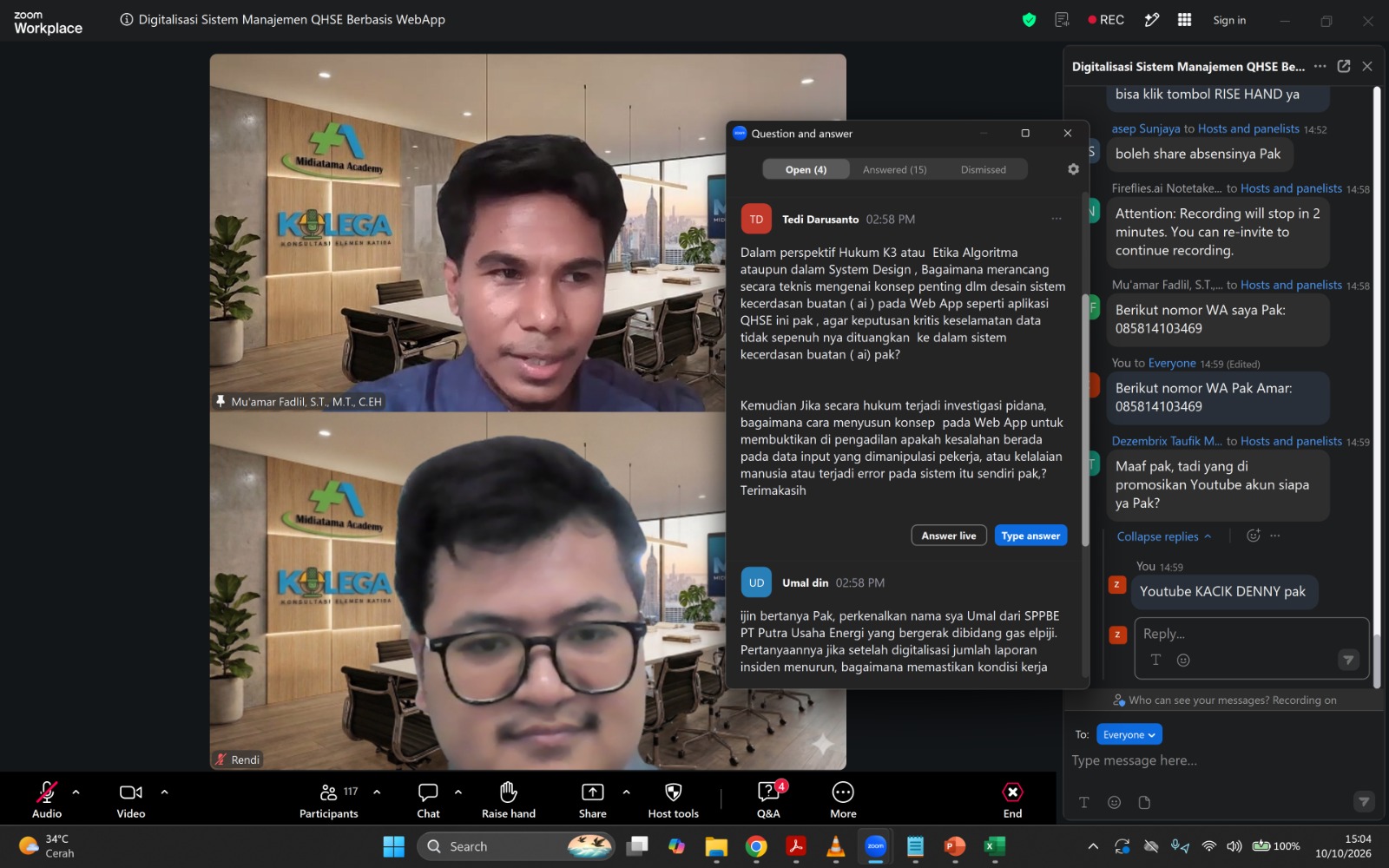Open Google Chrome from the taskbar
Image resolution: width=1389 pixels, height=868 pixels.
pyautogui.click(x=756, y=846)
